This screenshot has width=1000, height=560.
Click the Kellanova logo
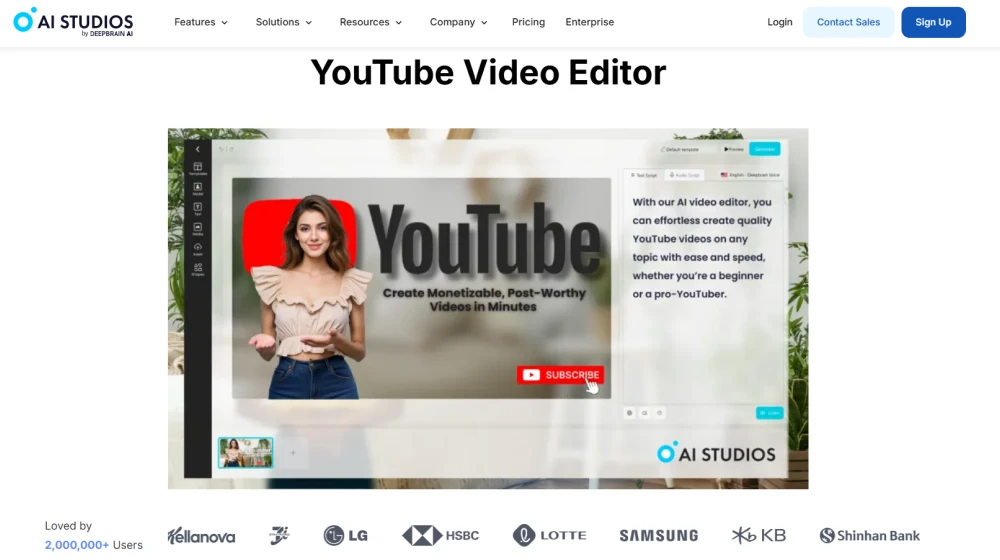tap(201, 536)
